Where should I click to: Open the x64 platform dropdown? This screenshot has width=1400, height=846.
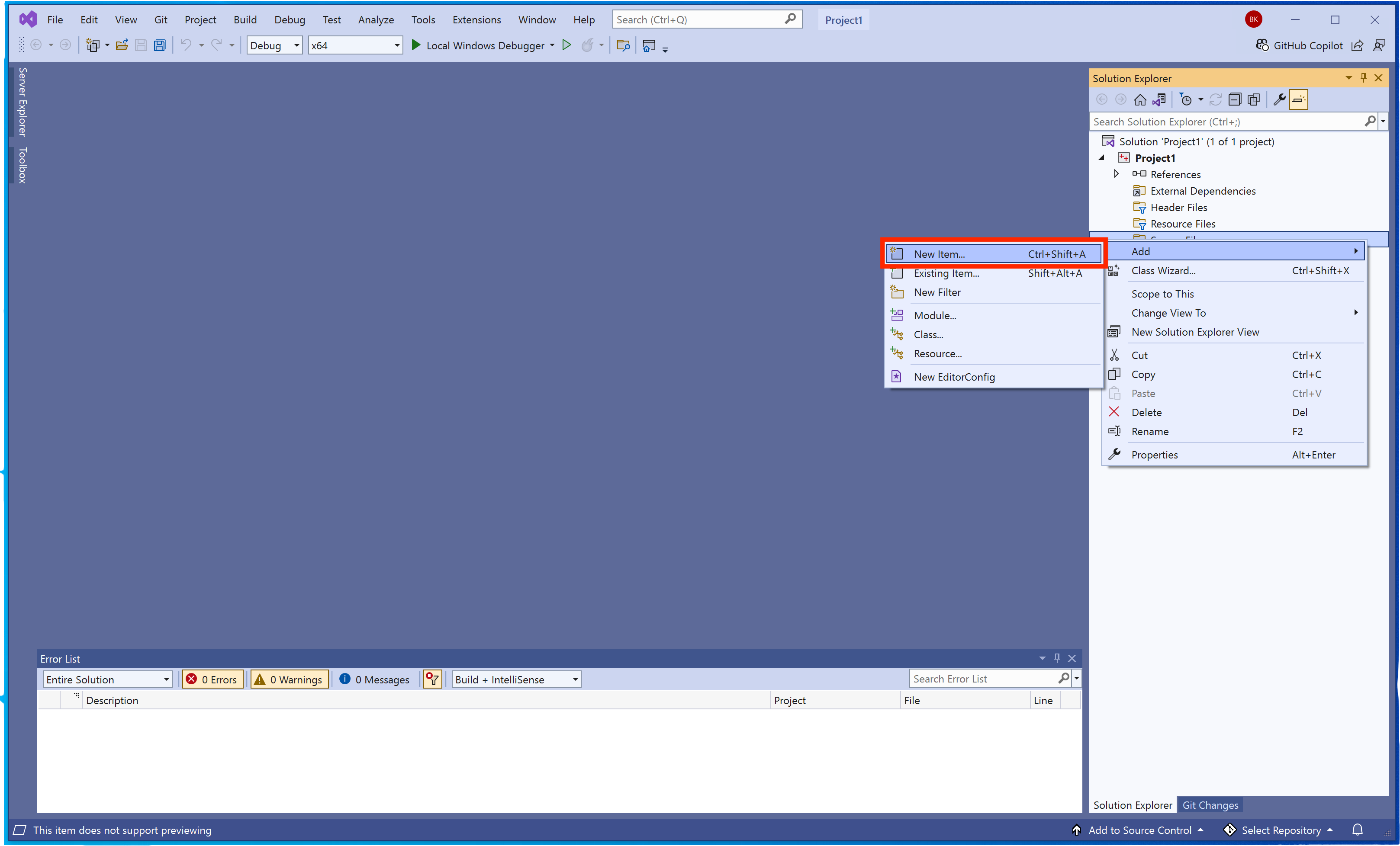coord(355,45)
